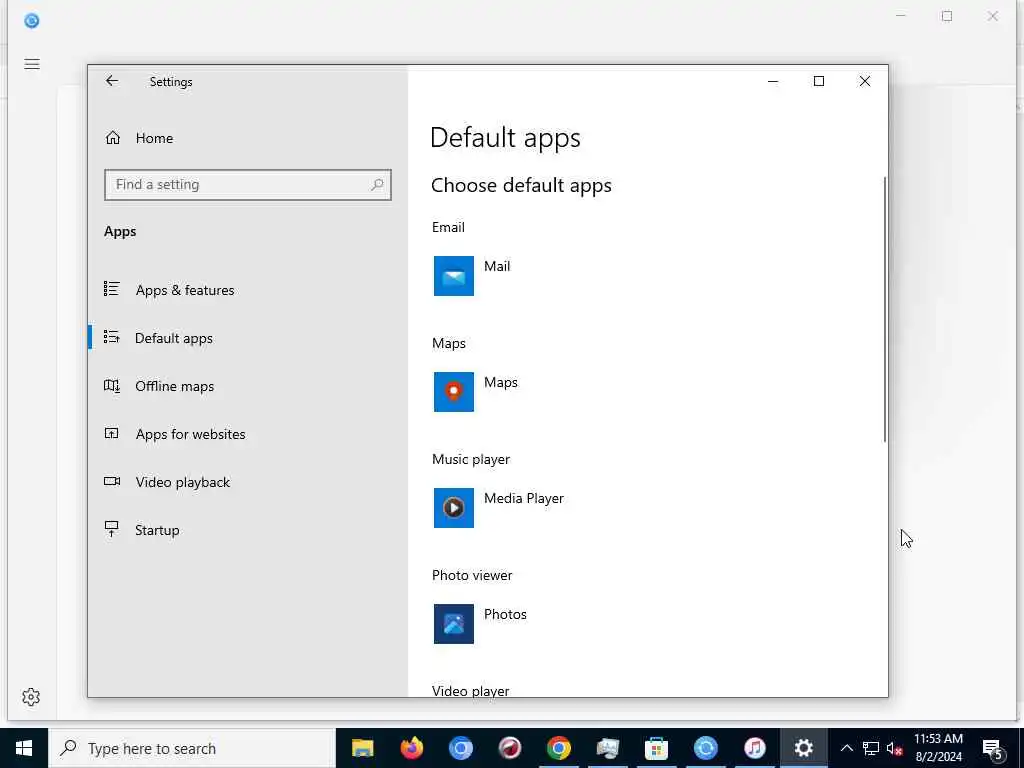Click the Settings window scrollbar
Screen dimensions: 1024x768
point(885,309)
